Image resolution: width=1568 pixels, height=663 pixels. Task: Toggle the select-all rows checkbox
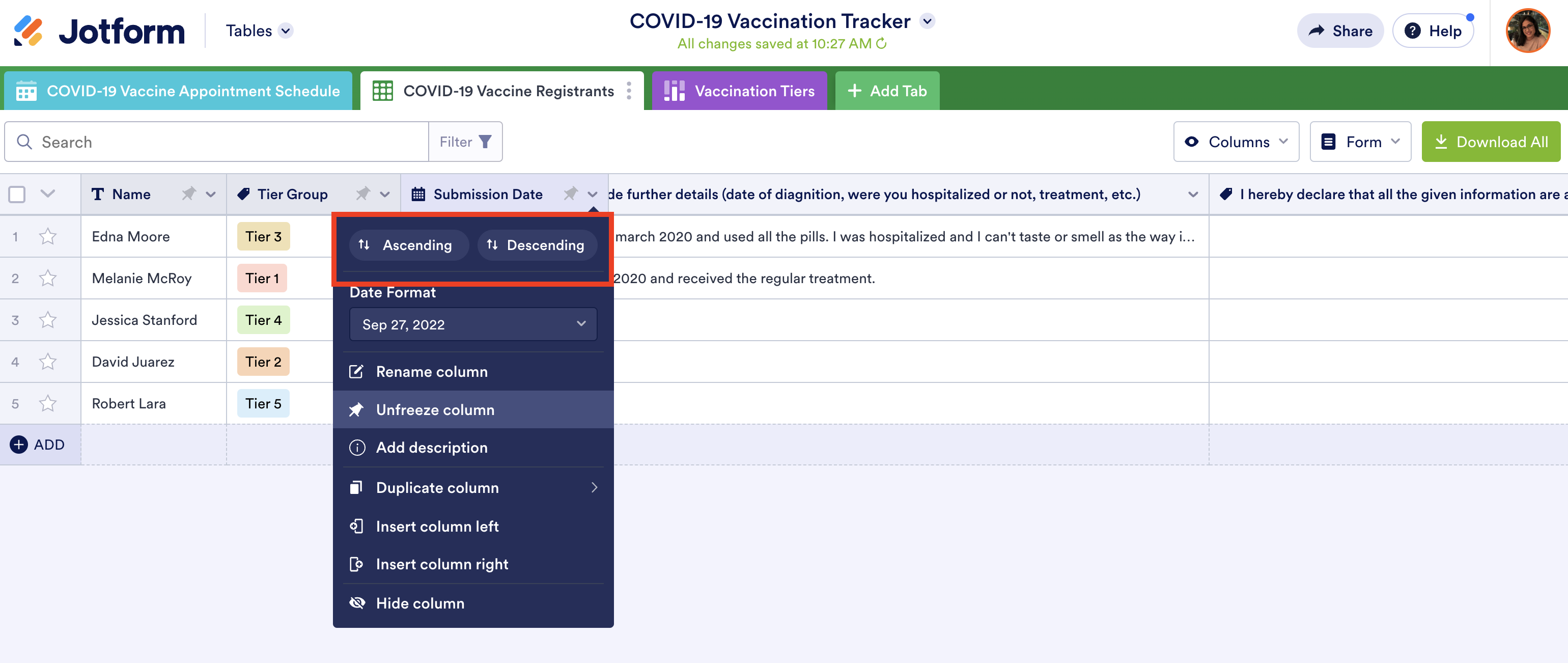pyautogui.click(x=17, y=194)
